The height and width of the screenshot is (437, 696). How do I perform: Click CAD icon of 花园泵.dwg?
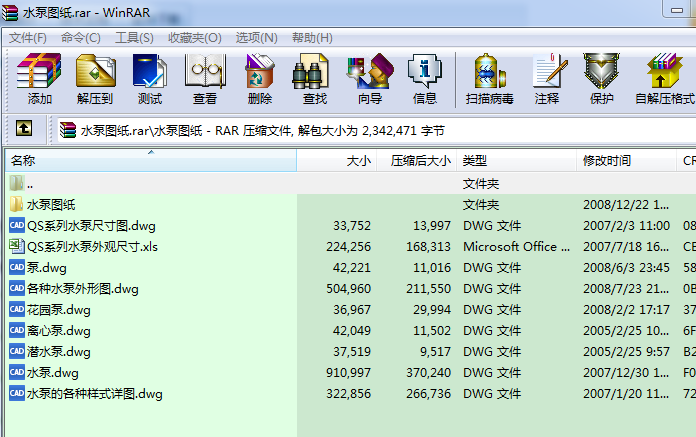tap(16, 309)
